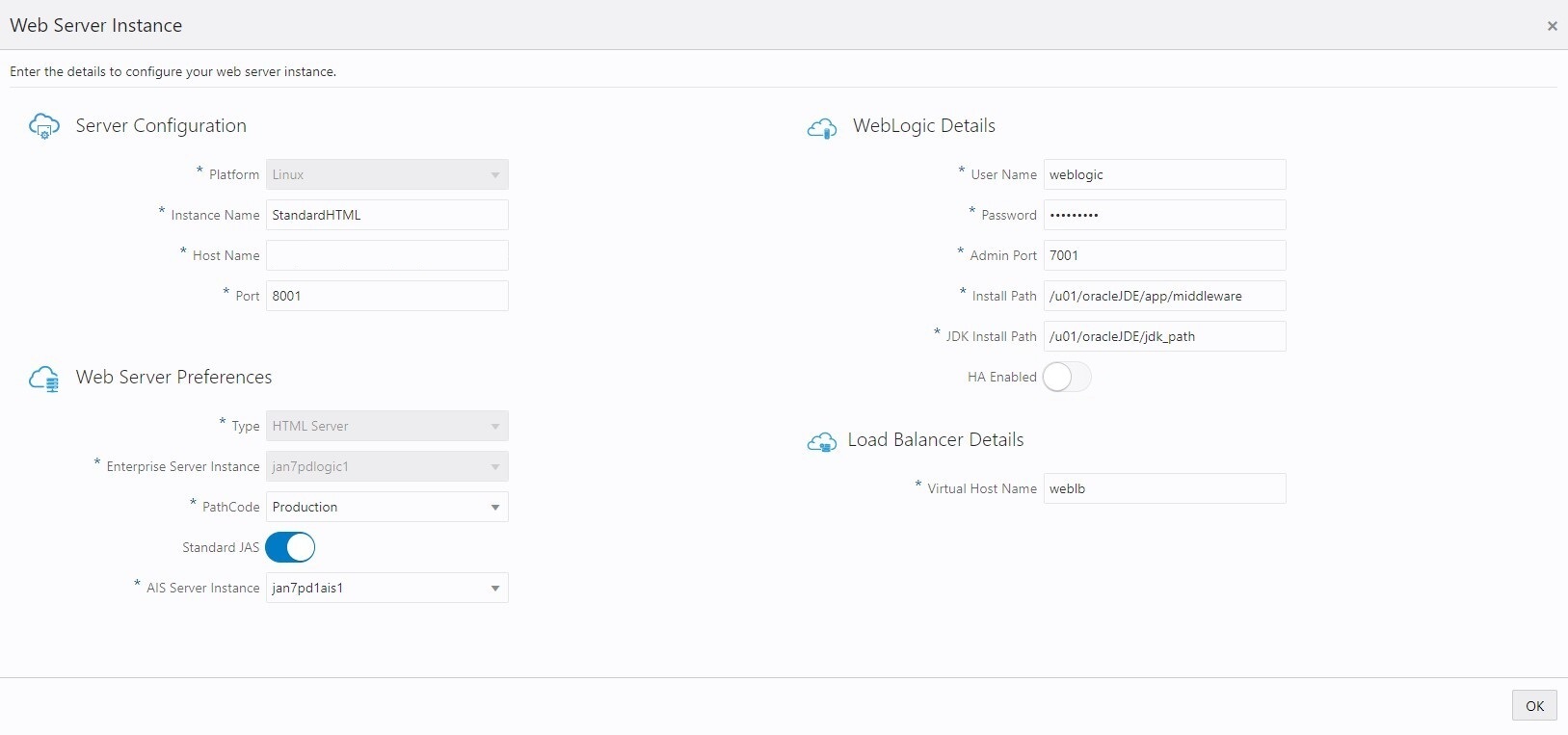Viewport: 1568px width, 735px height.
Task: Click the Install Path field
Action: point(1164,296)
